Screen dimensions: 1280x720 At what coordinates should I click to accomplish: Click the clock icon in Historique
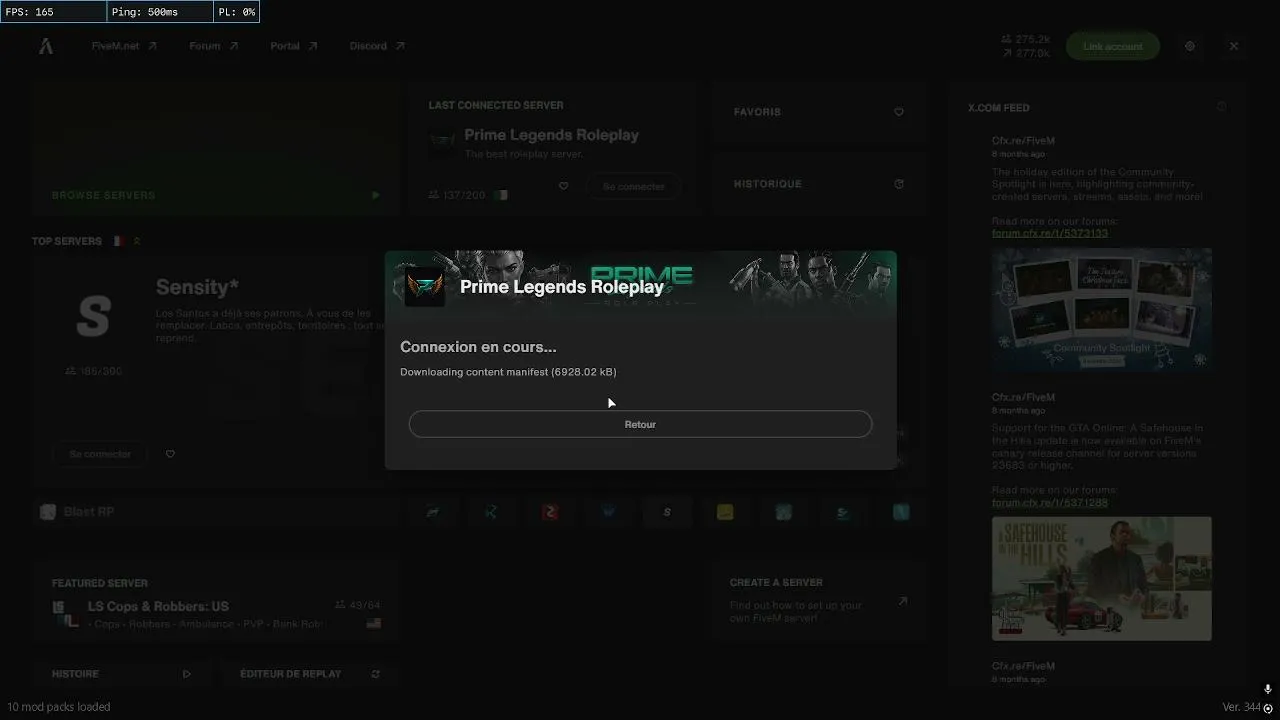(898, 184)
